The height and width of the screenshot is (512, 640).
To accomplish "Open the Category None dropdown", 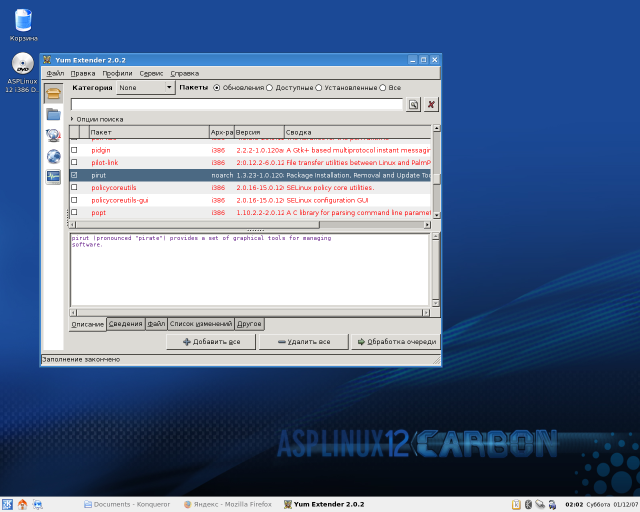I will click(146, 88).
